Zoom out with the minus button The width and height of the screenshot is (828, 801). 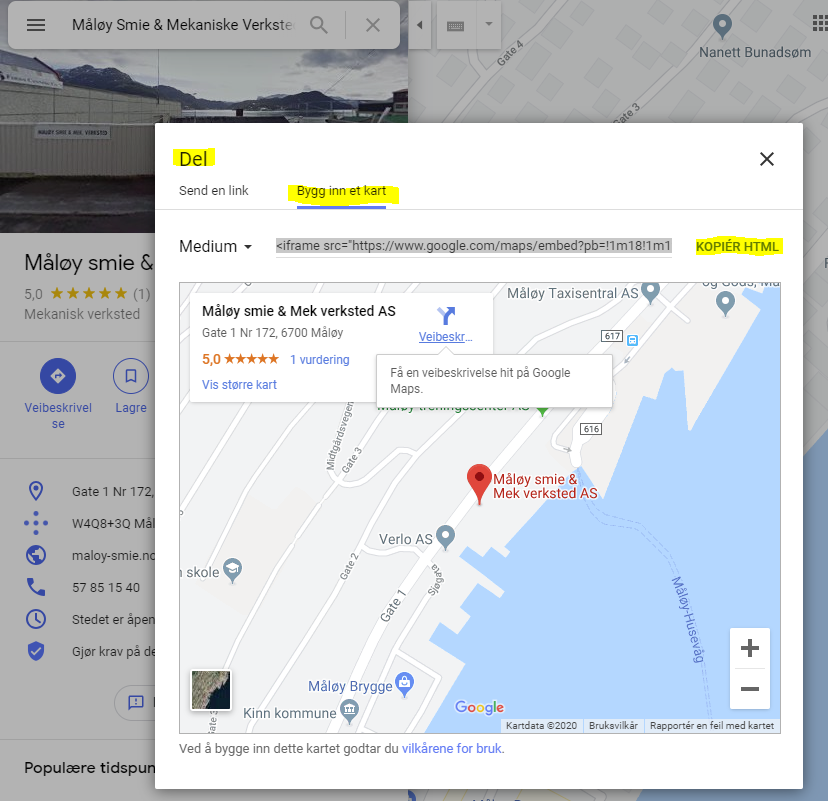[x=749, y=689]
